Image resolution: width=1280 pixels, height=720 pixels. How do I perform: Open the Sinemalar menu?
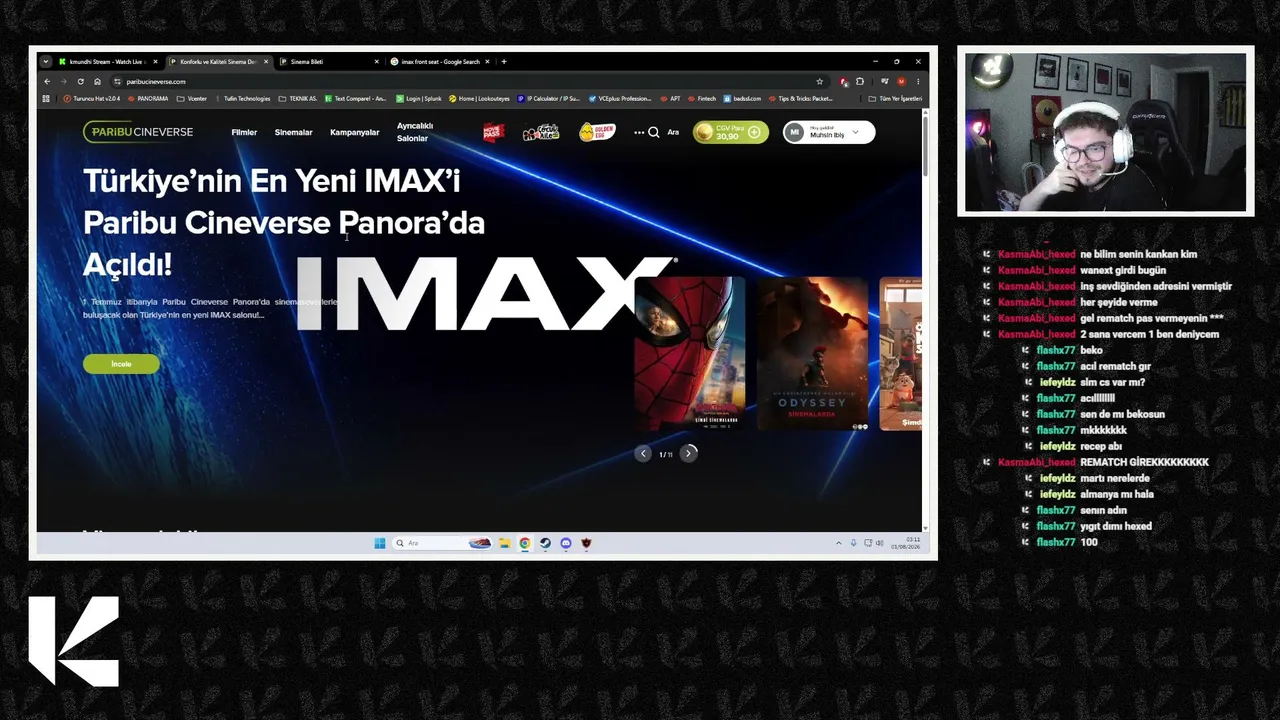click(294, 132)
